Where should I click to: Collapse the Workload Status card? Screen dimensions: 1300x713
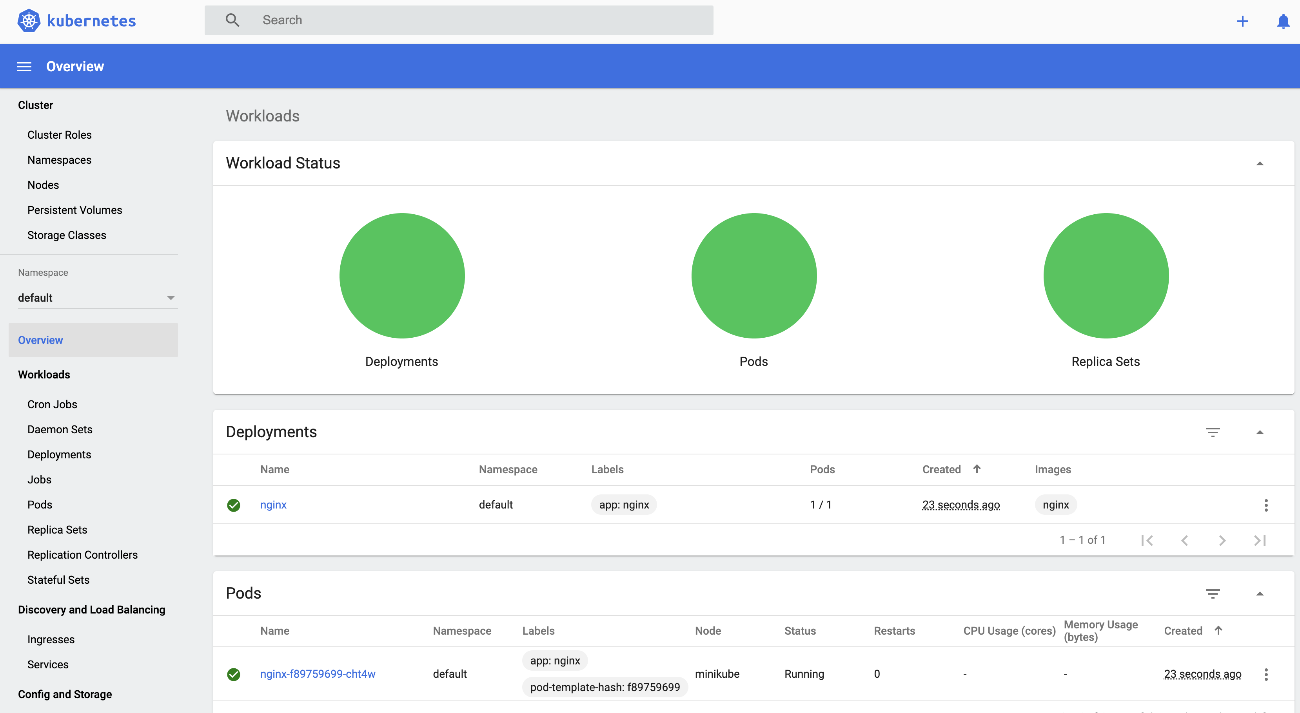(x=1260, y=163)
